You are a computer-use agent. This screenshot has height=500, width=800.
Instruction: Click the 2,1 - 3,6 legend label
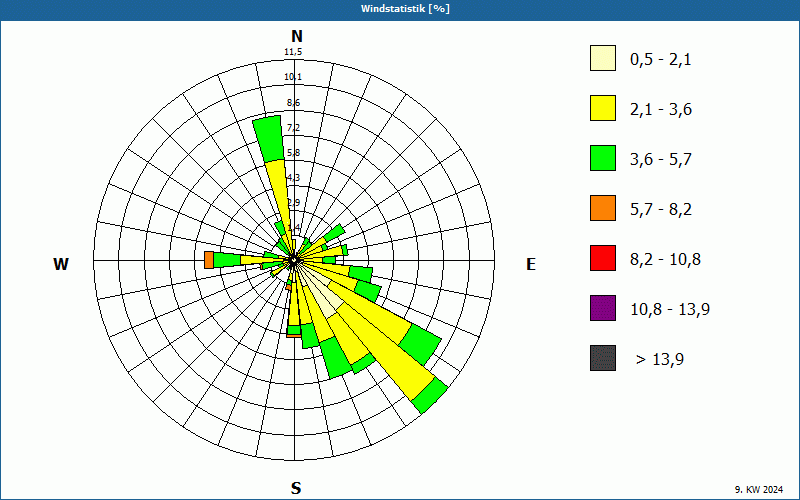[x=661, y=110]
